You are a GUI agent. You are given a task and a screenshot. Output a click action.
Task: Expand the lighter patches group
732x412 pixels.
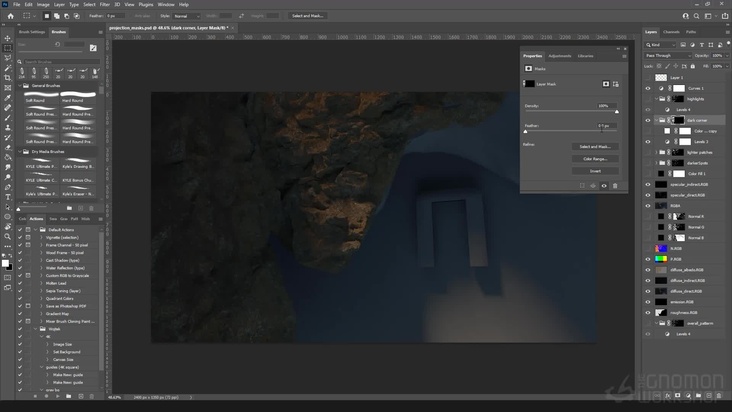click(656, 153)
